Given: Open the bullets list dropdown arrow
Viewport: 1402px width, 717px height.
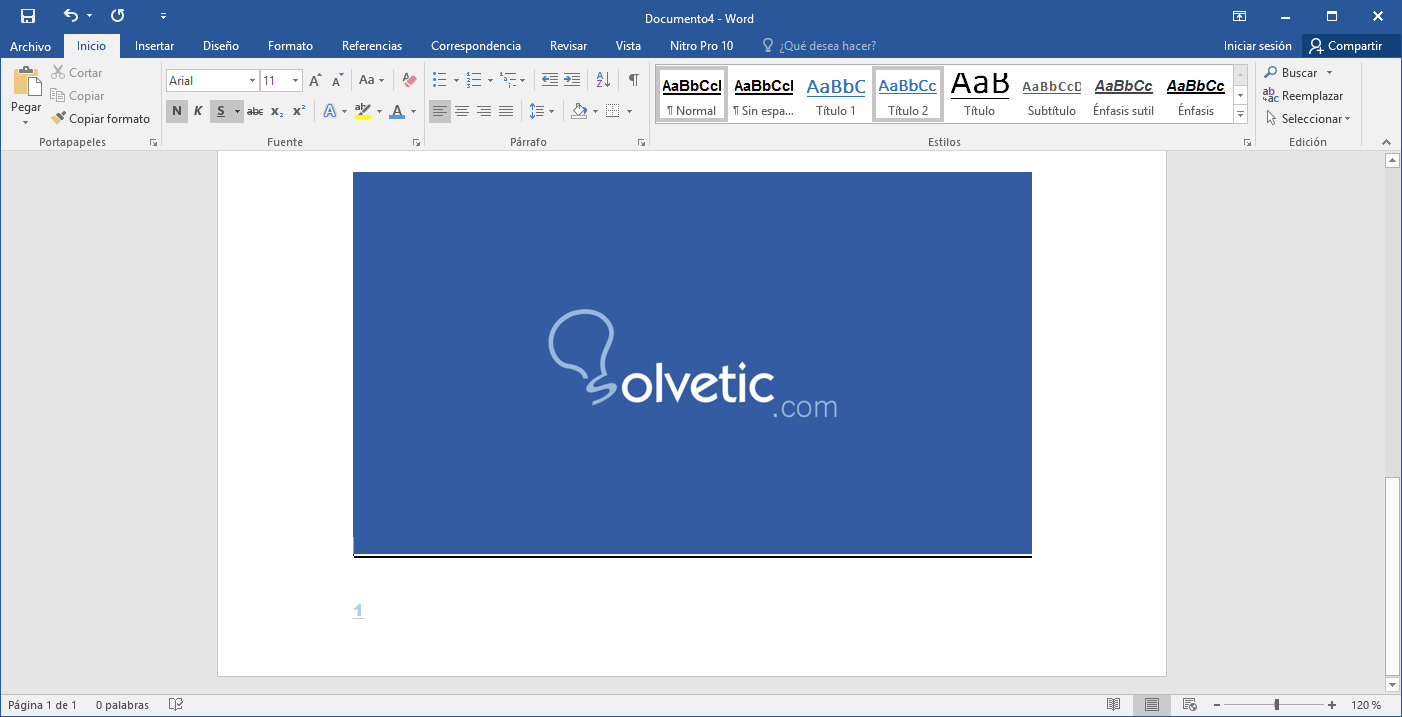Looking at the screenshot, I should pyautogui.click(x=456, y=81).
